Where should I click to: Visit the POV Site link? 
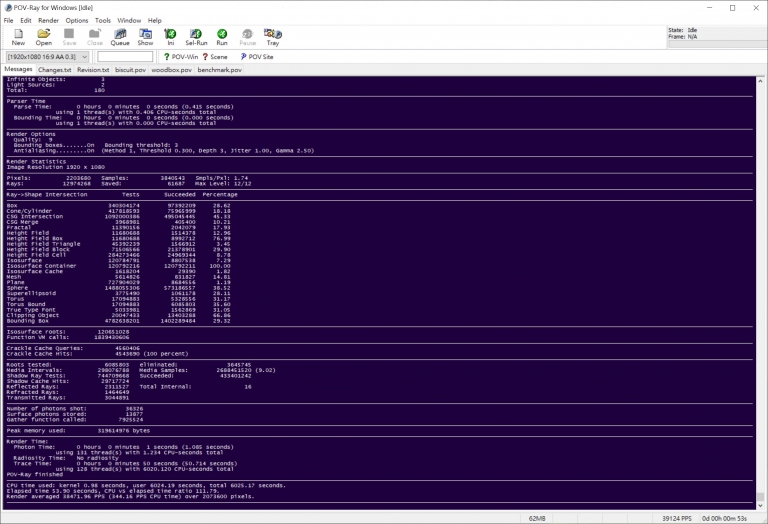[257, 57]
